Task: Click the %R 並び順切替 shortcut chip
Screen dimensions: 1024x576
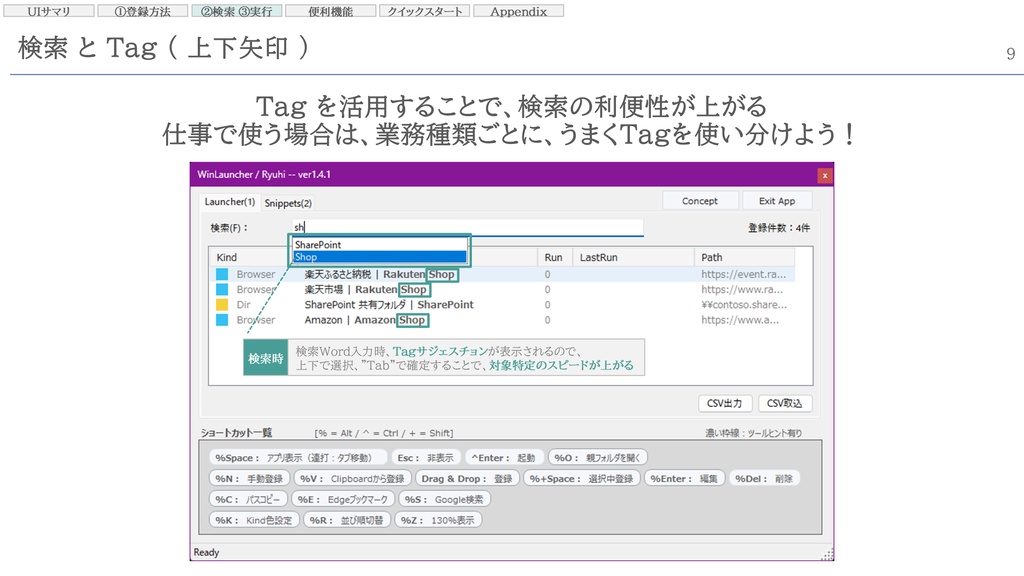Action: (x=347, y=520)
